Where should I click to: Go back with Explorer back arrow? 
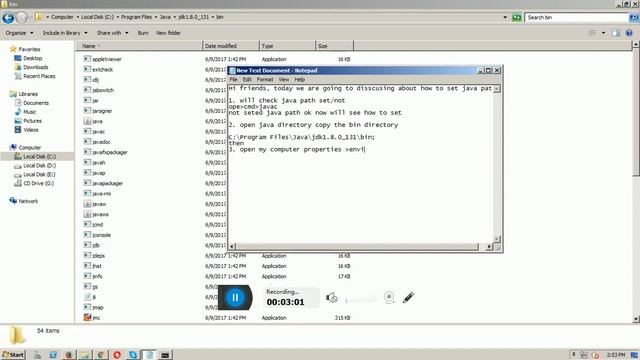pyautogui.click(x=8, y=18)
